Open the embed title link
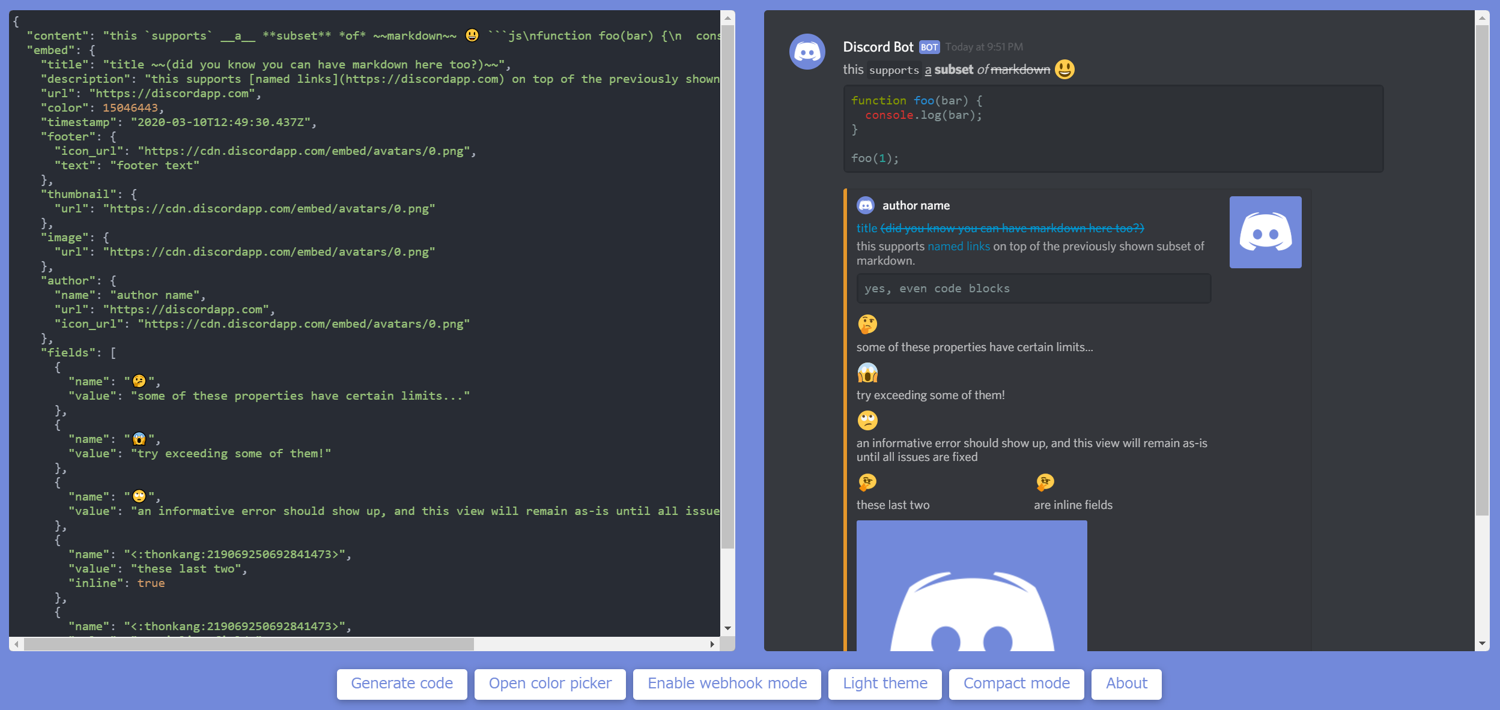1500x710 pixels. coord(1000,228)
